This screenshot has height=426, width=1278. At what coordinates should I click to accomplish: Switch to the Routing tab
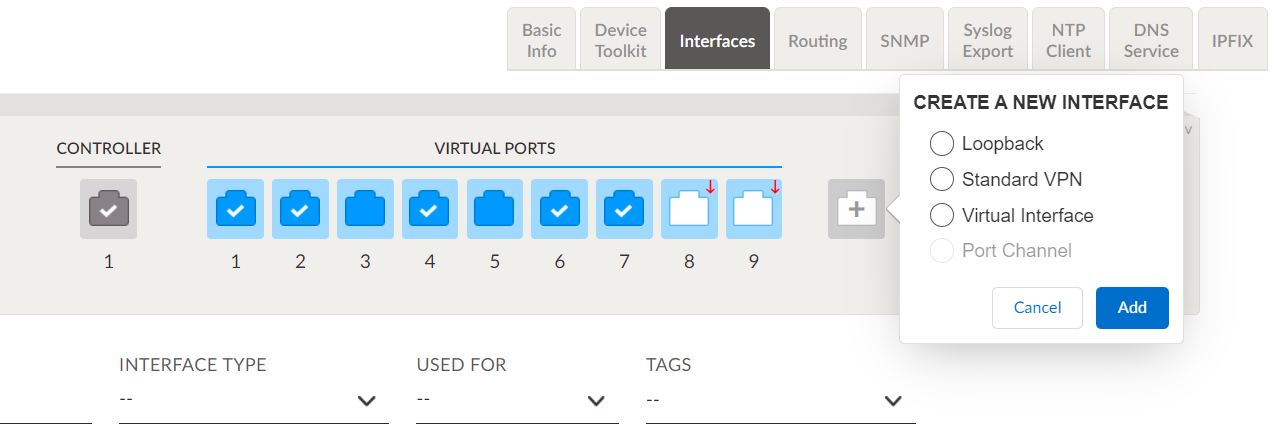click(818, 41)
